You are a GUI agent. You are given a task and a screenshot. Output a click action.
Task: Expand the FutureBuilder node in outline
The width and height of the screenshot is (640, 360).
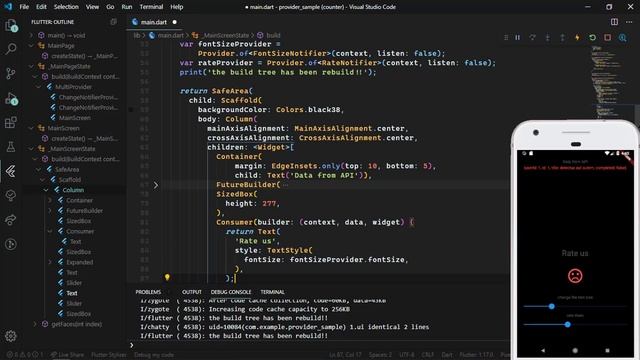click(x=50, y=211)
